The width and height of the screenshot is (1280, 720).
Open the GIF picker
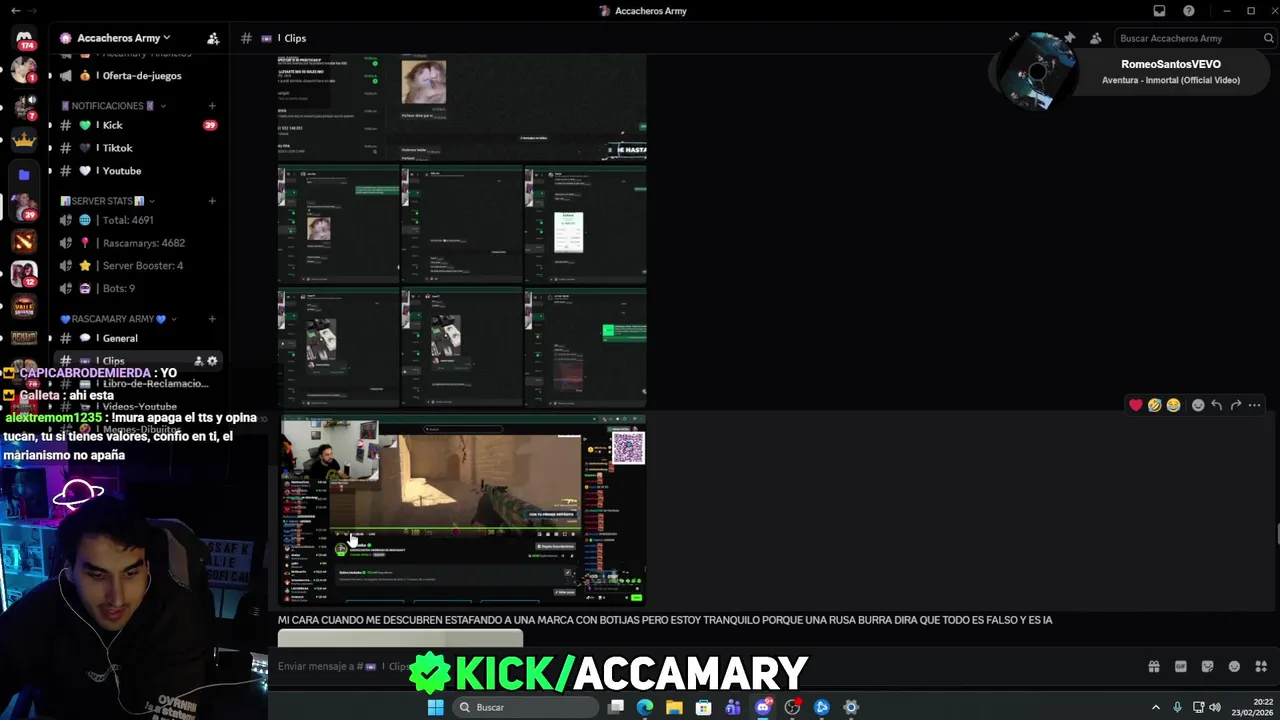pos(1181,666)
